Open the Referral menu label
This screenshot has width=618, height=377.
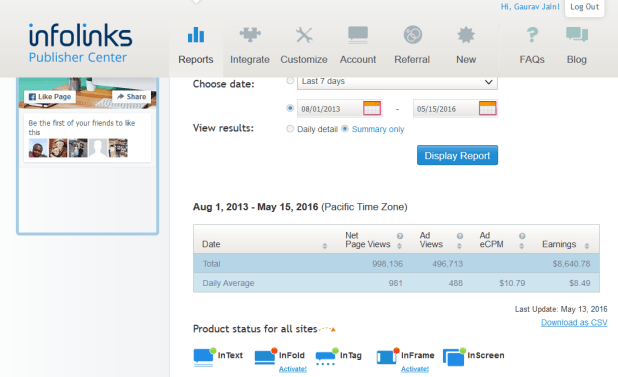(412, 59)
